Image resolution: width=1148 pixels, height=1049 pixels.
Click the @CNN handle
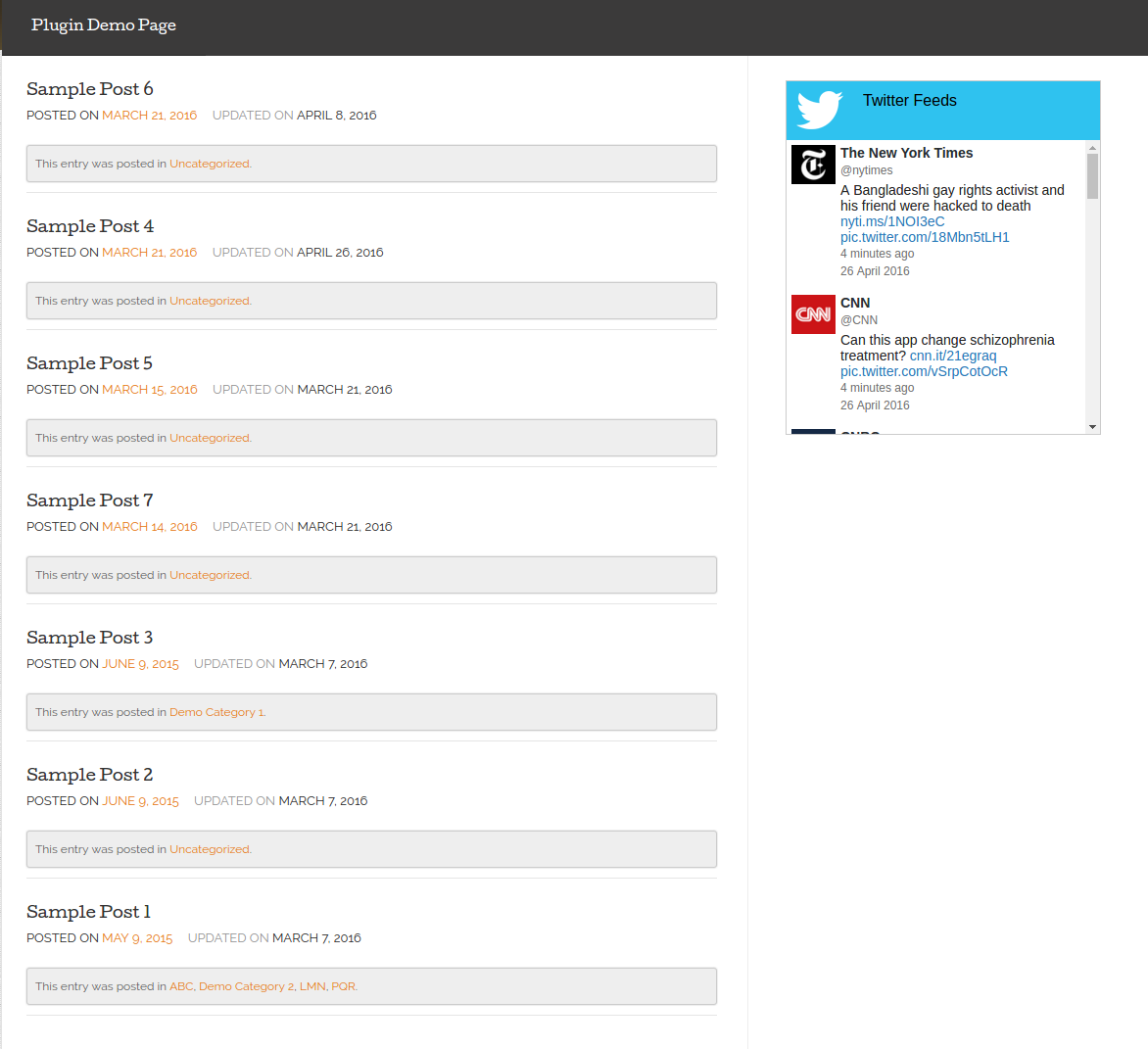tap(859, 320)
